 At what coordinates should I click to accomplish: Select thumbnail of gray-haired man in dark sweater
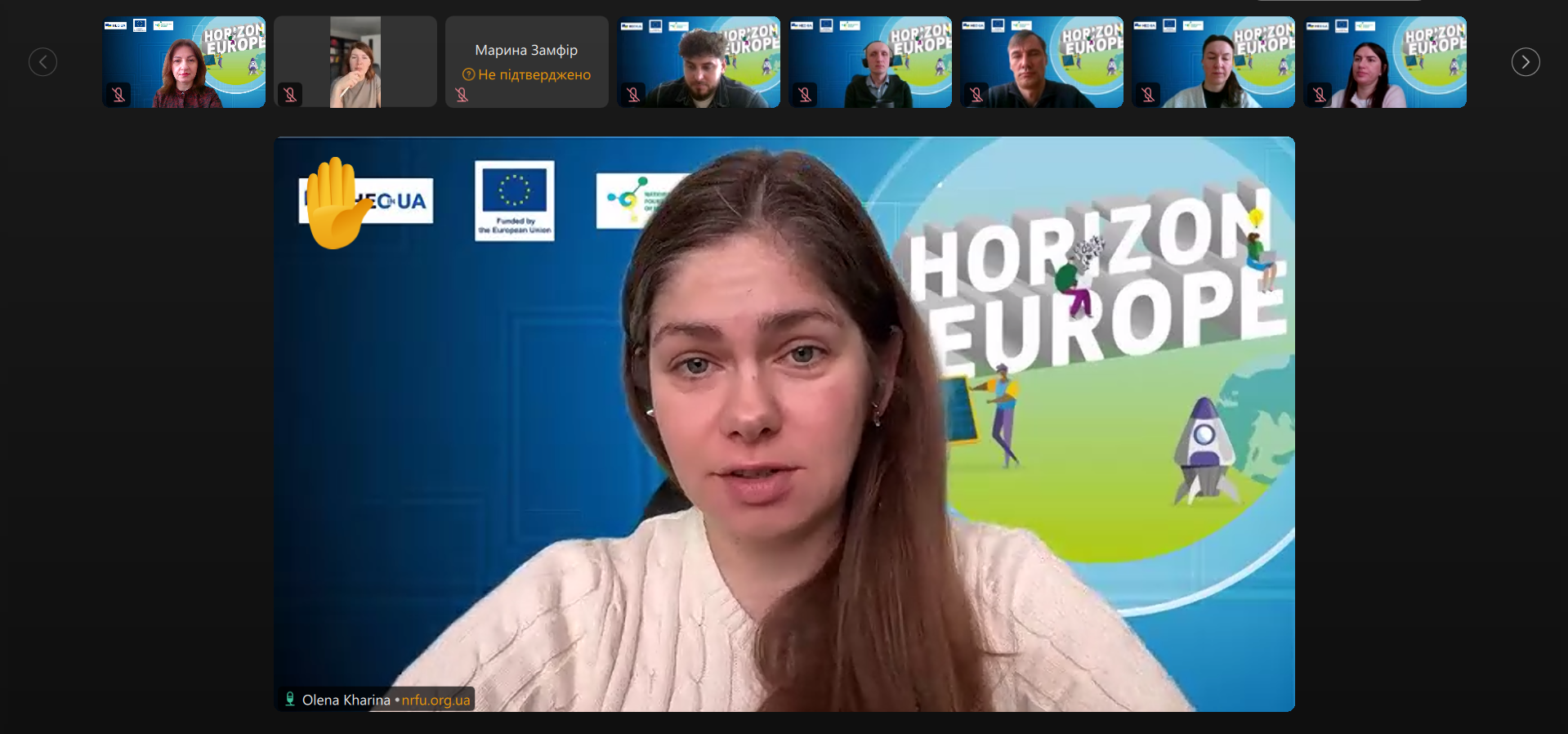1042,62
